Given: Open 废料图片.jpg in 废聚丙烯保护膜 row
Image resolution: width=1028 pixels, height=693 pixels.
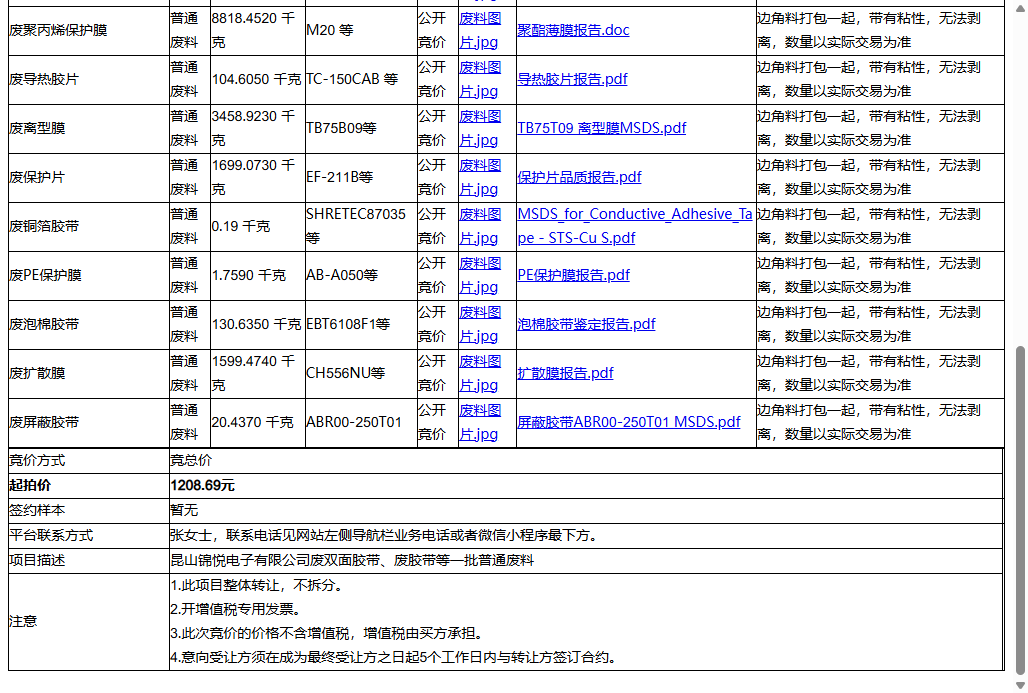Looking at the screenshot, I should click(479, 30).
